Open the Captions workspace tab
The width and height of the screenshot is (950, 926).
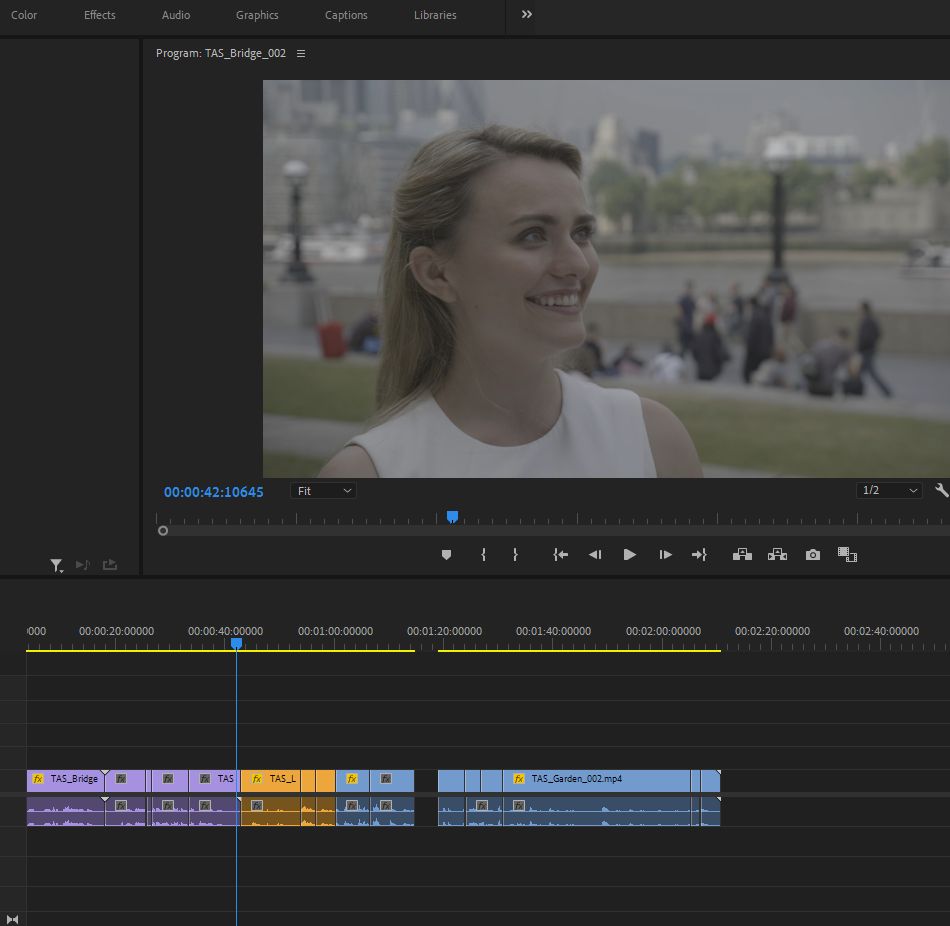pyautogui.click(x=346, y=15)
